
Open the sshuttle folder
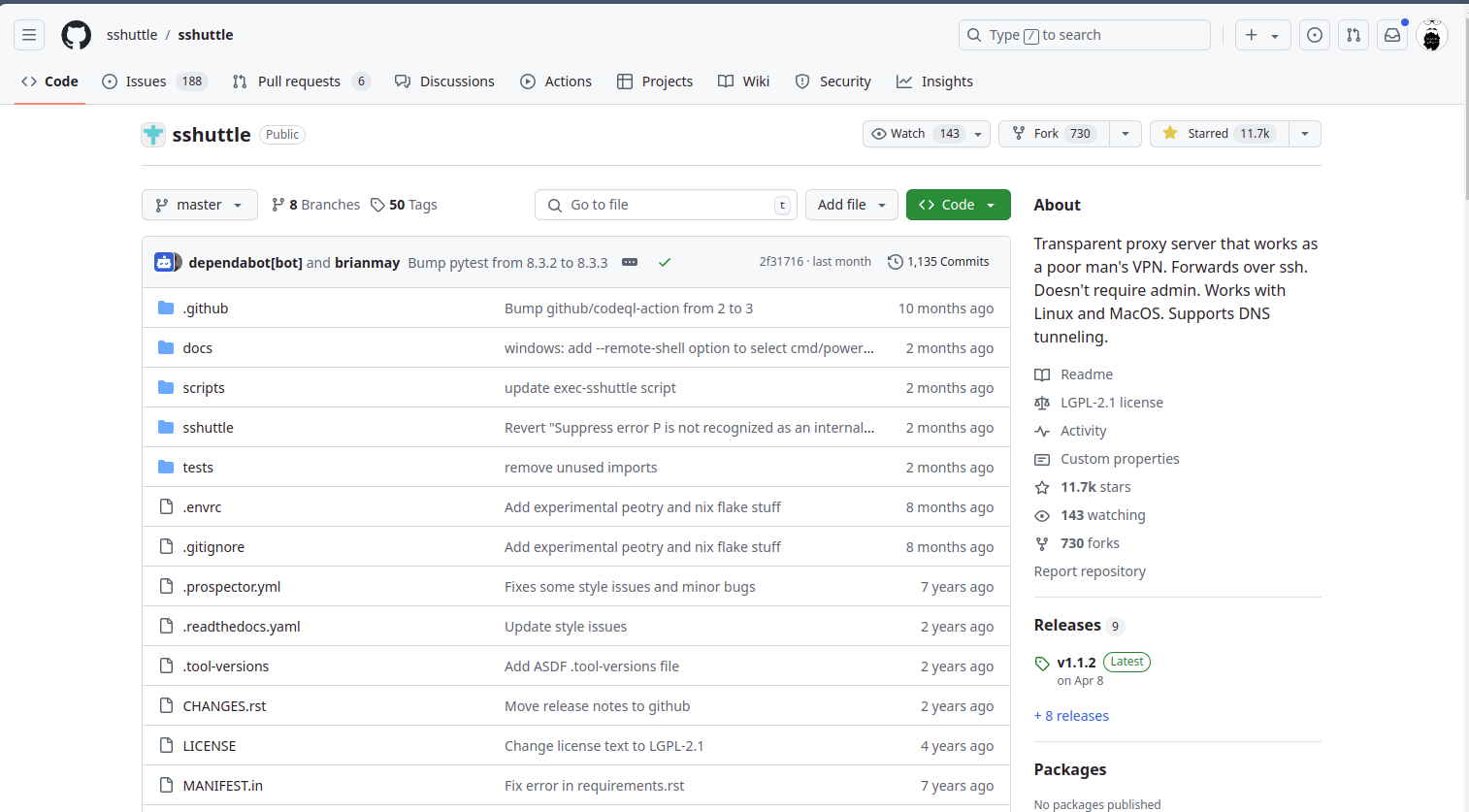point(208,428)
